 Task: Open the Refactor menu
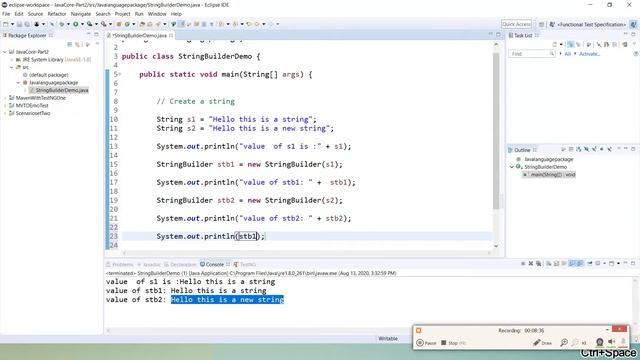pyautogui.click(x=57, y=14)
